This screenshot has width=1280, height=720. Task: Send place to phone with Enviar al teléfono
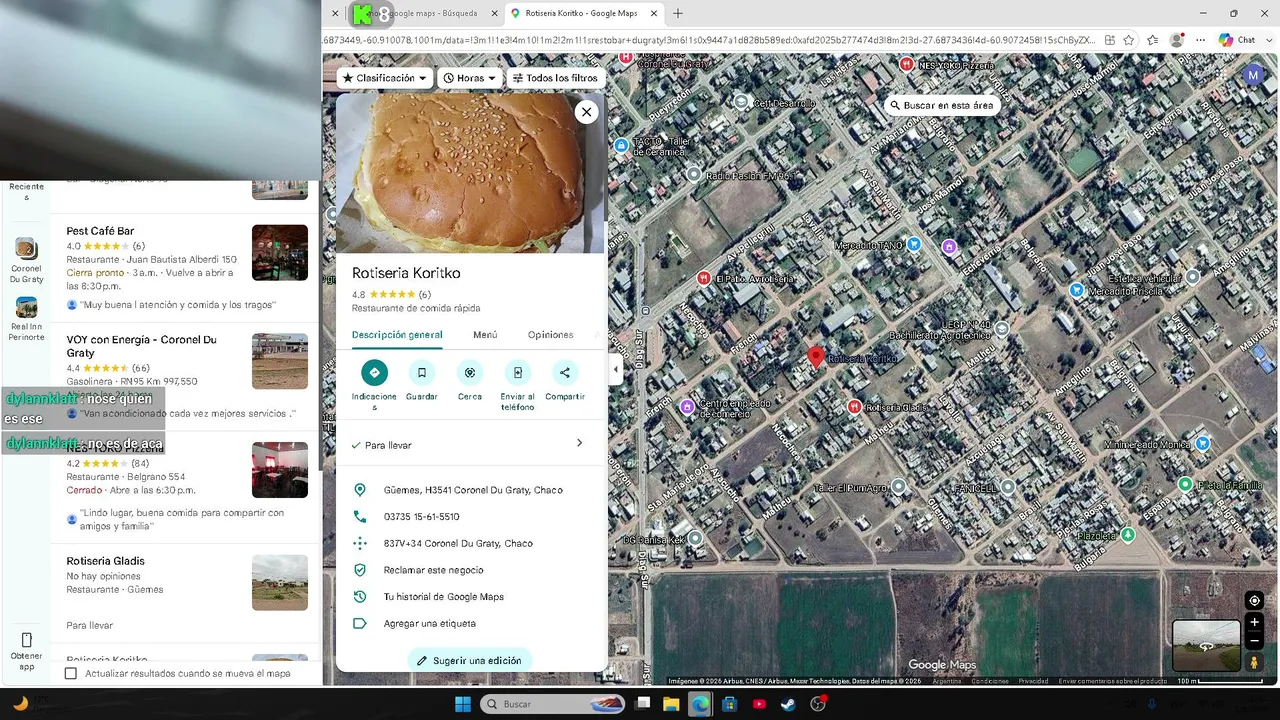click(518, 373)
